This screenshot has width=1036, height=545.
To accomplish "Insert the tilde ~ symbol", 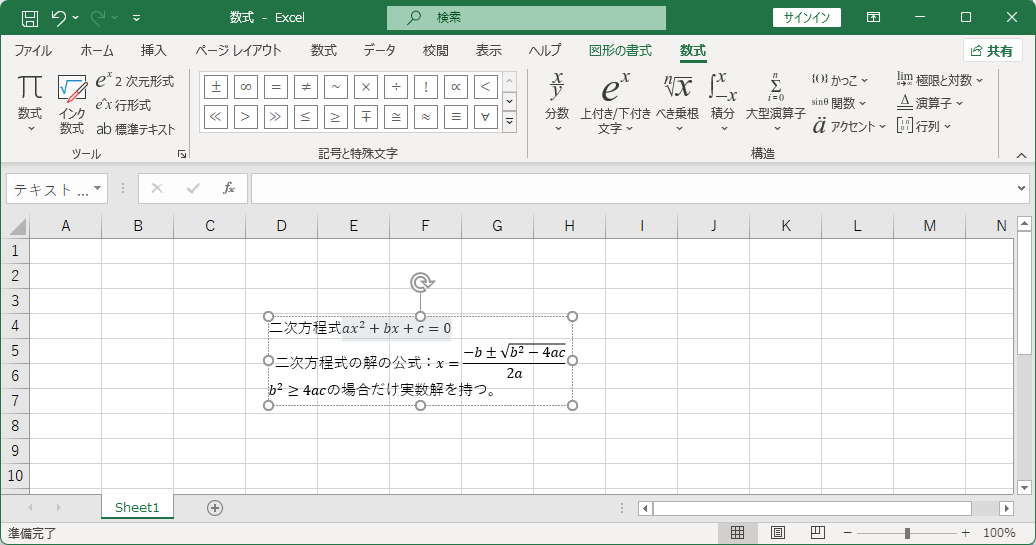I will 336,87.
